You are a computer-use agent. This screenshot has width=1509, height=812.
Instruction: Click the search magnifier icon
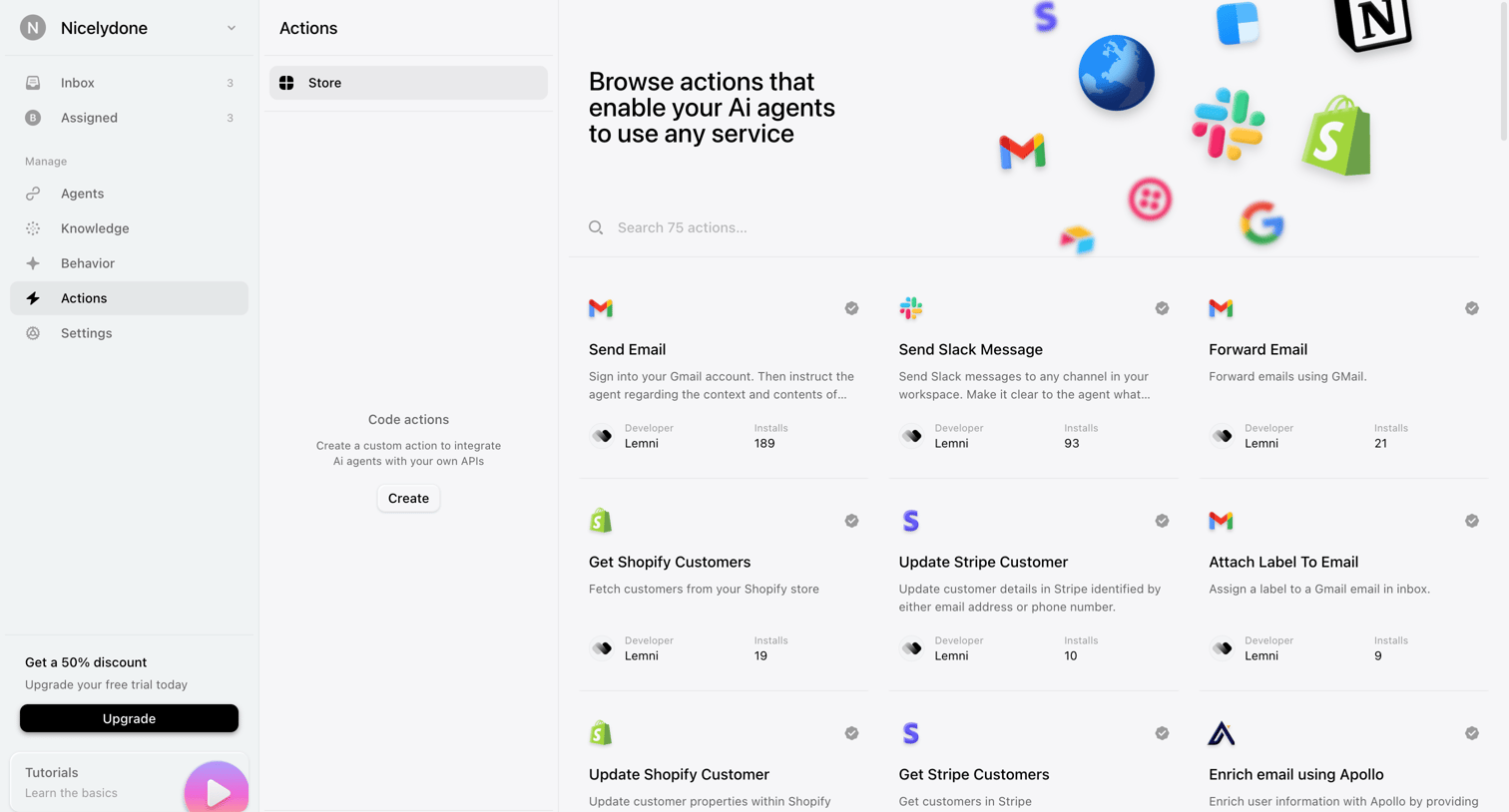point(596,227)
